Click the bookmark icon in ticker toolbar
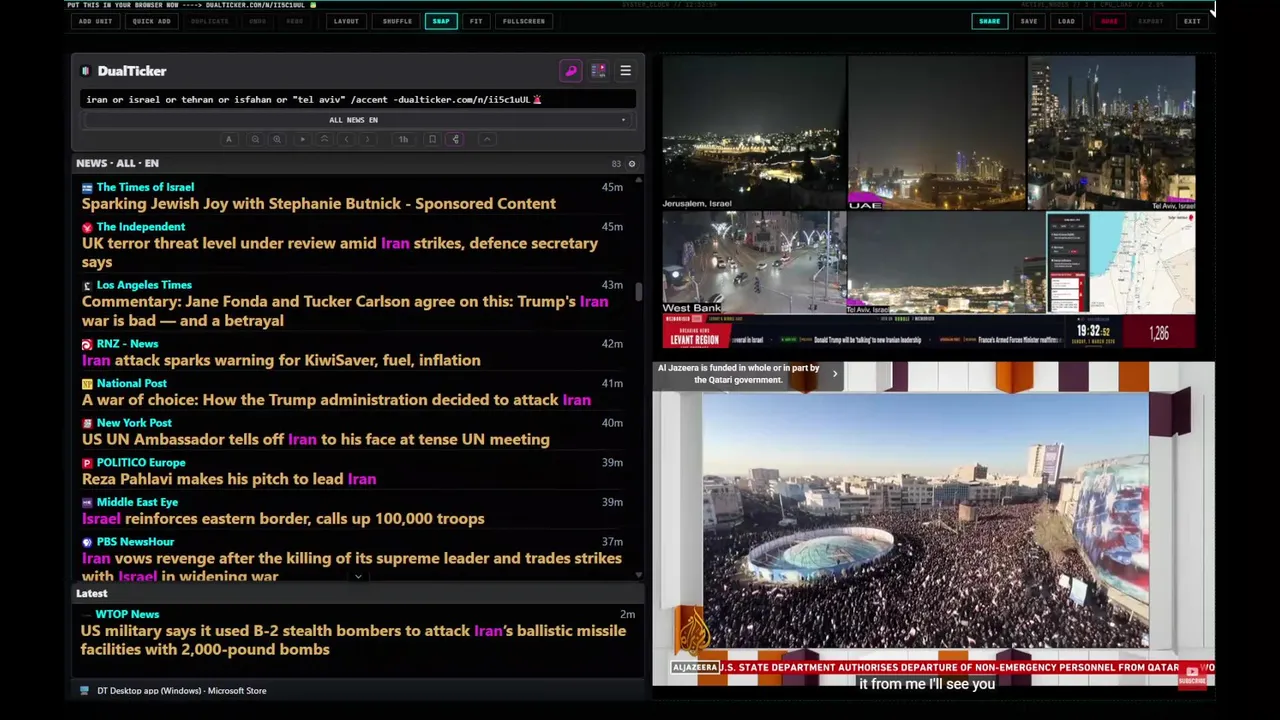The width and height of the screenshot is (1280, 720). [432, 140]
